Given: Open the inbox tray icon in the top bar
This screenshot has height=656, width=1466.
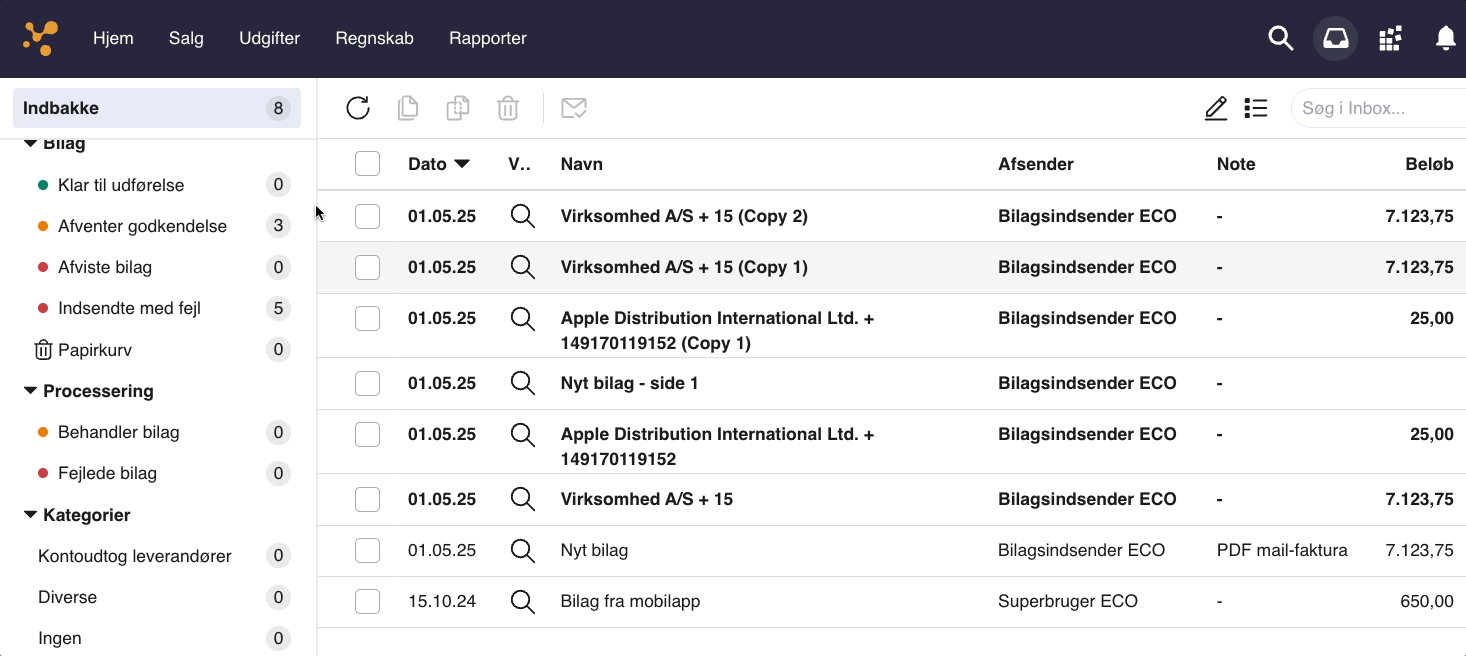Looking at the screenshot, I should 1335,39.
